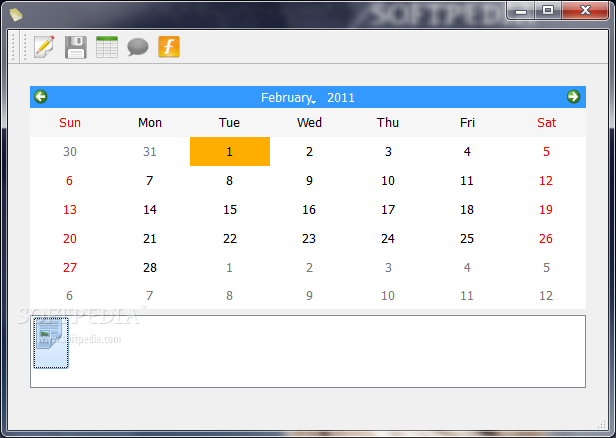Select Tuesday February 8 in black
Screen dimensions: 616x438
[x=229, y=180]
